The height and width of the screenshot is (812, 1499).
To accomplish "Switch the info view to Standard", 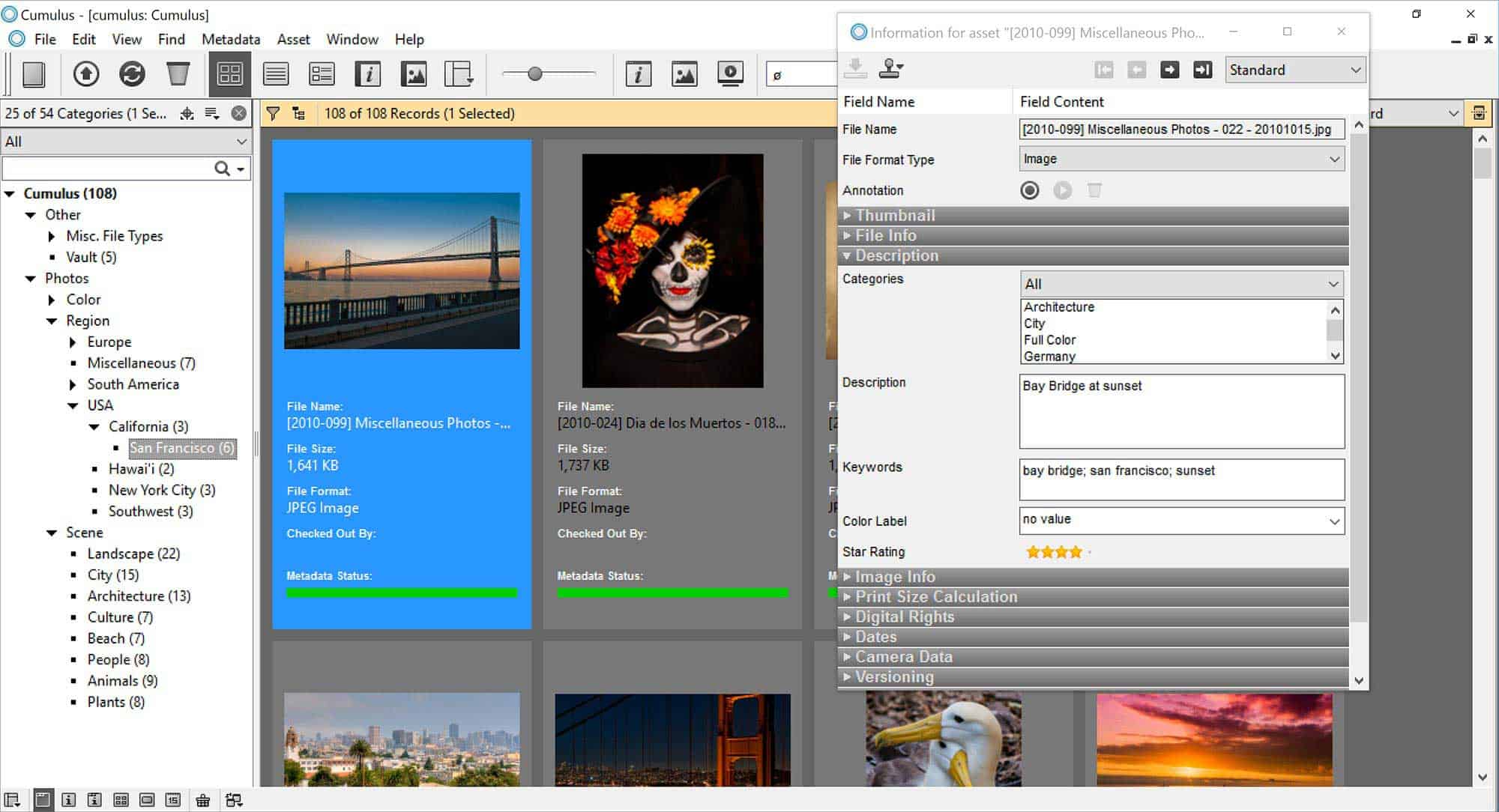I will 1294,69.
